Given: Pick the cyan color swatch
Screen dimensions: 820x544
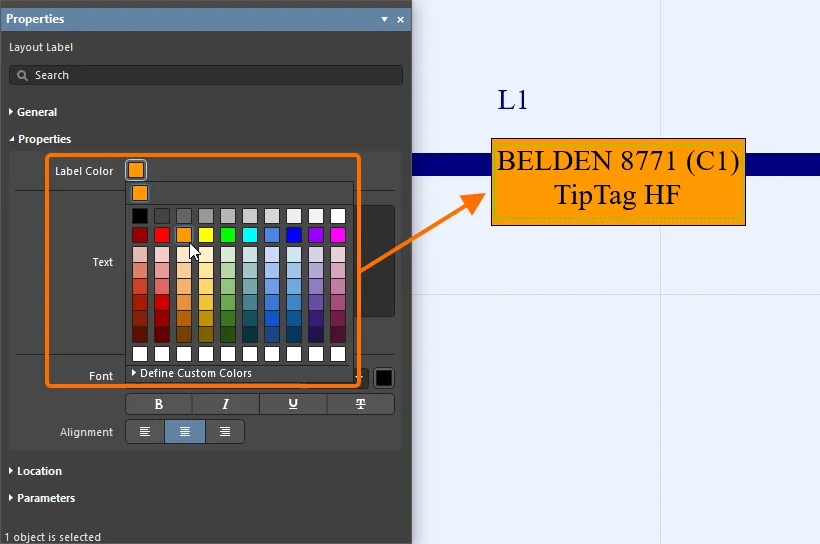Looking at the screenshot, I should coord(250,235).
